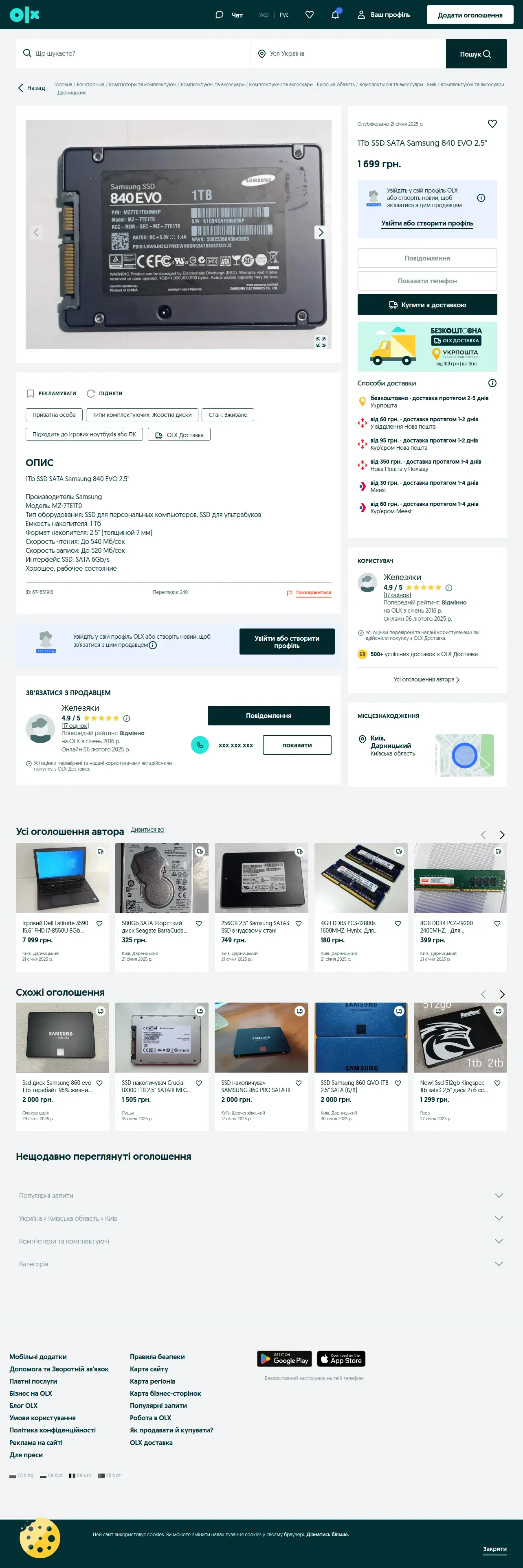Click info icon next to Способи доставки
Image resolution: width=523 pixels, height=1568 pixels.
point(492,383)
